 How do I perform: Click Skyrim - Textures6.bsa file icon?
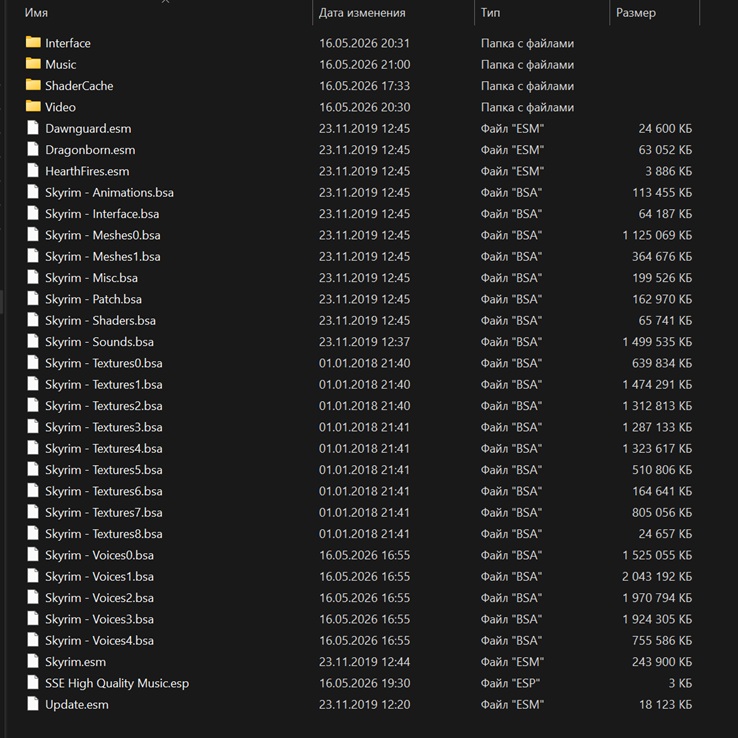[x=33, y=490]
